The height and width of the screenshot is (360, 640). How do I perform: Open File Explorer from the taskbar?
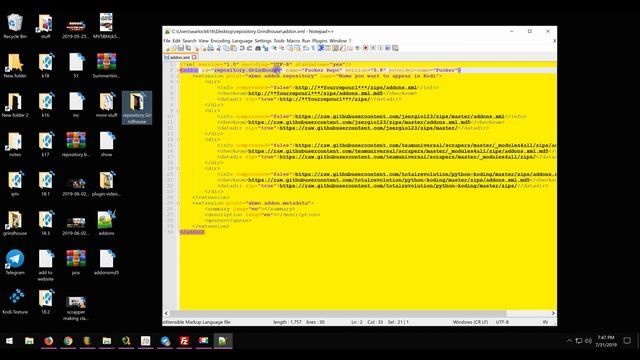(29, 340)
